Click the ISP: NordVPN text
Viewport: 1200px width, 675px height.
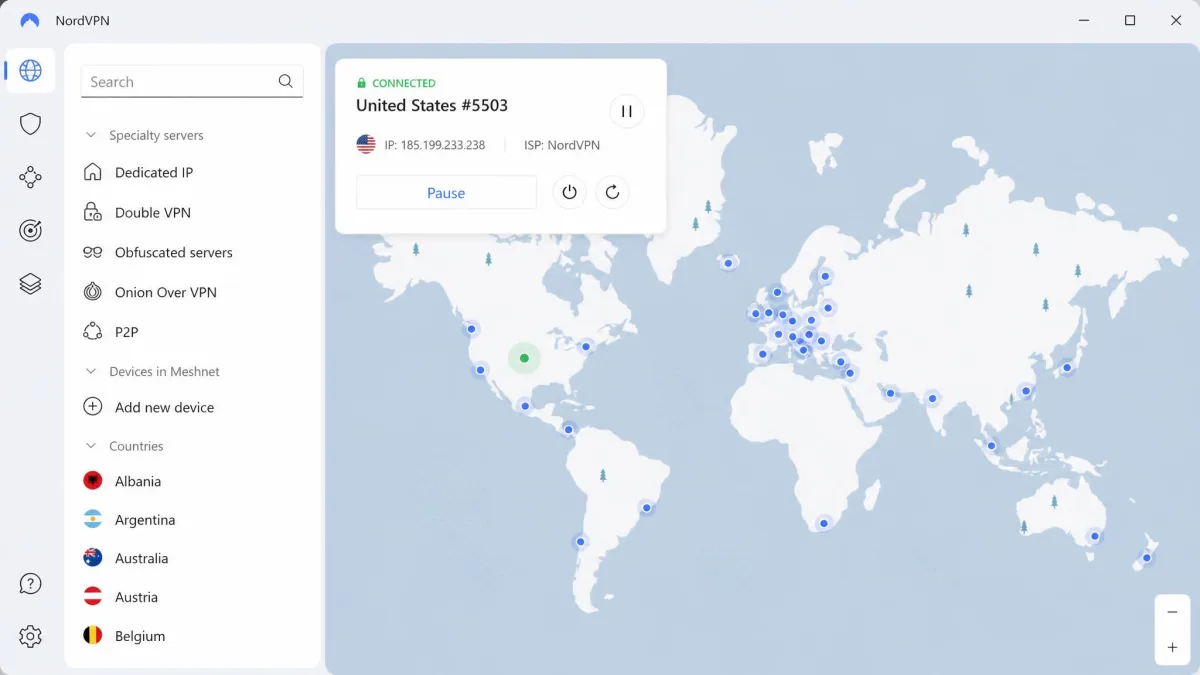pyautogui.click(x=562, y=145)
